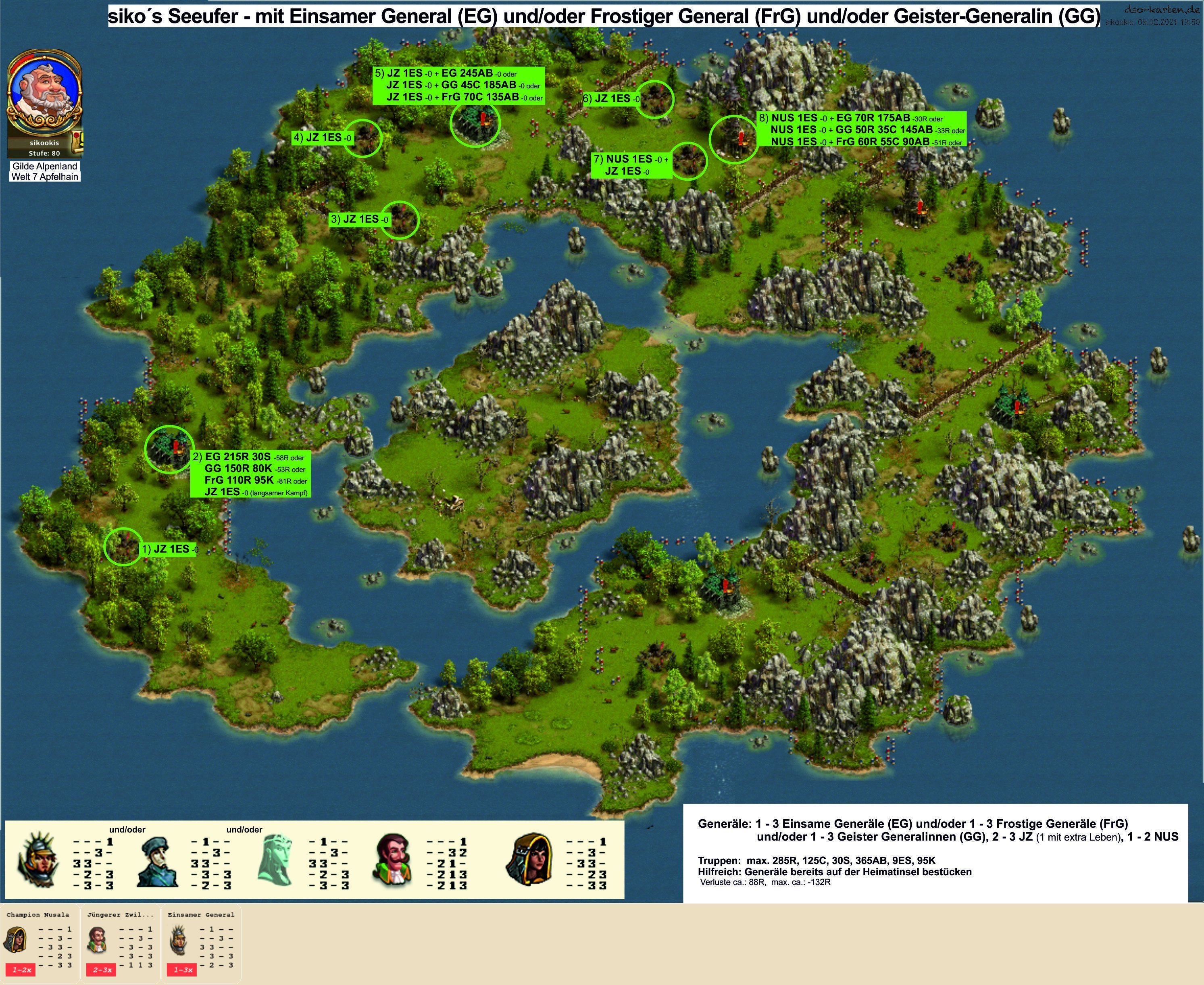Click the 'Gilde Alpenland' guild label
The image size is (1204, 985).
45,166
